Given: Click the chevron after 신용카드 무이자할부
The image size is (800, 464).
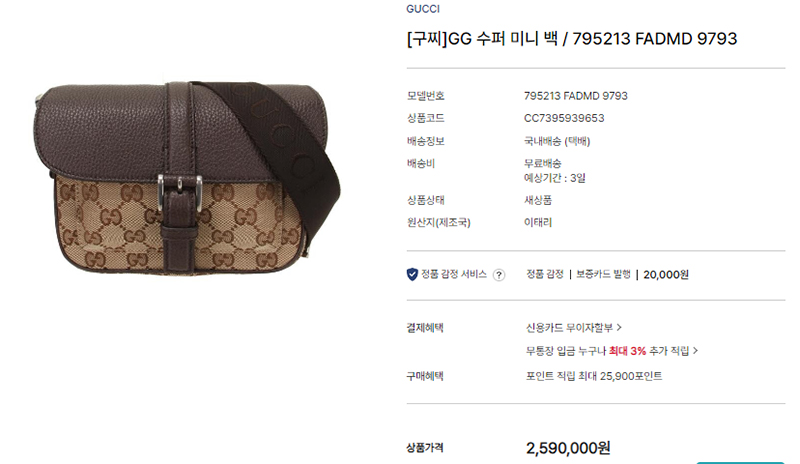Looking at the screenshot, I should point(619,328).
